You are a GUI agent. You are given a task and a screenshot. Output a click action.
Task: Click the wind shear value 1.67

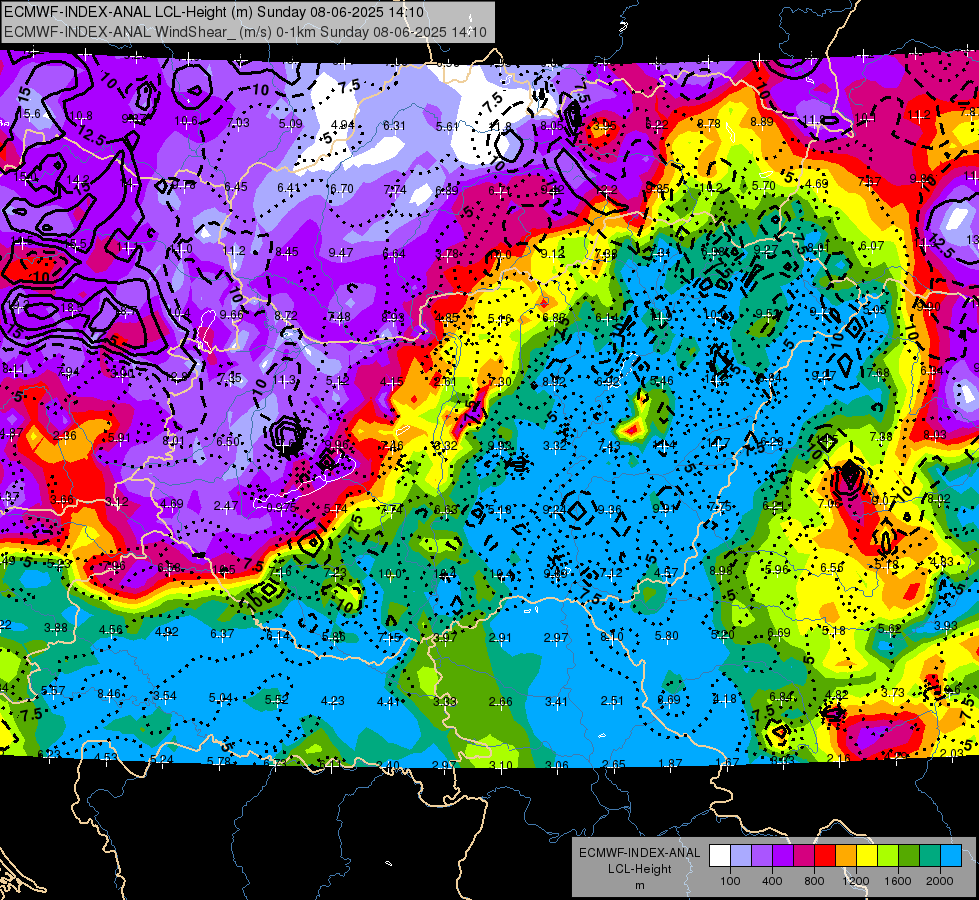tap(727, 762)
